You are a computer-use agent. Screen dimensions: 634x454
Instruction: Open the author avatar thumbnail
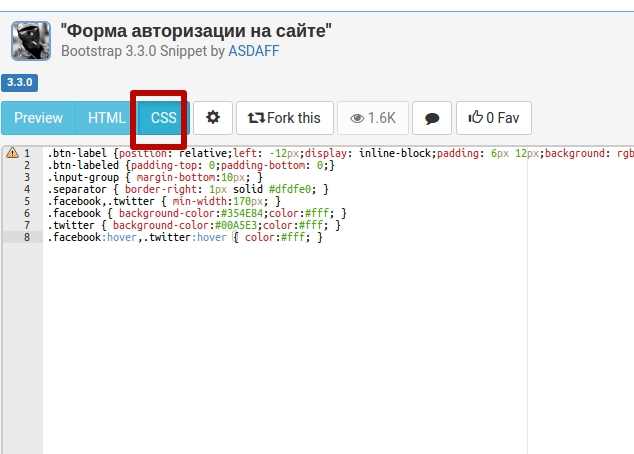click(31, 41)
